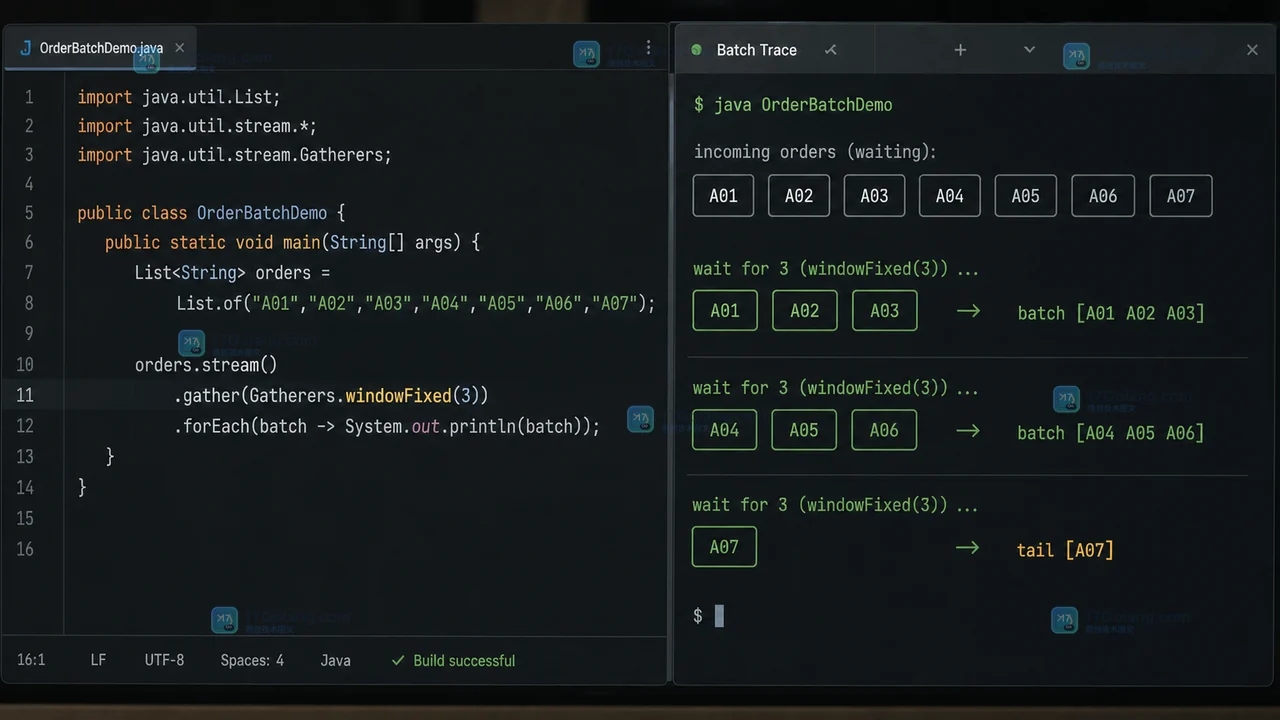Expand the terminal chevron dropdown
This screenshot has width=1280, height=720.
tap(1029, 50)
